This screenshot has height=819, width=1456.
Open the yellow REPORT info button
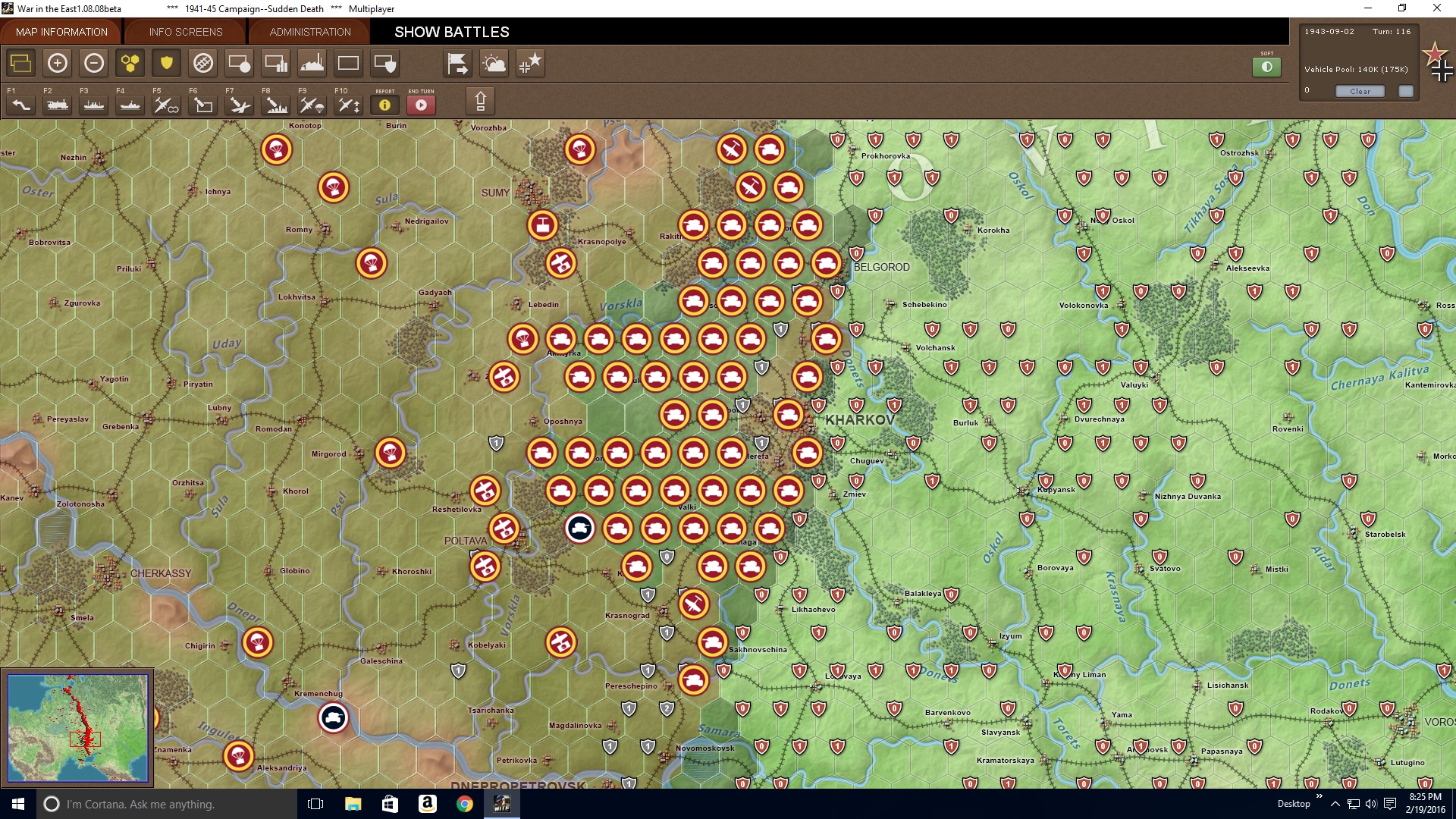tap(385, 105)
